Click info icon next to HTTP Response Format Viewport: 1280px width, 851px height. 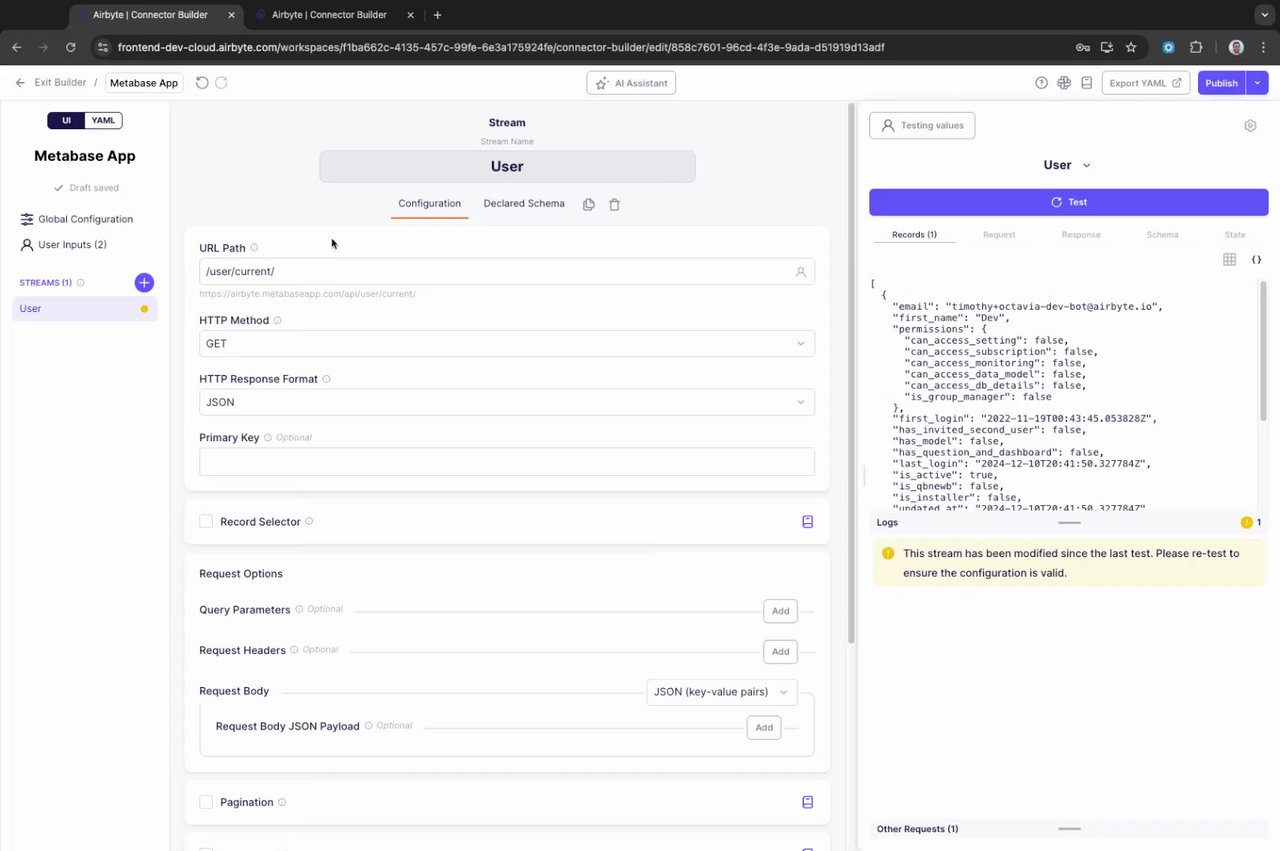(x=327, y=380)
